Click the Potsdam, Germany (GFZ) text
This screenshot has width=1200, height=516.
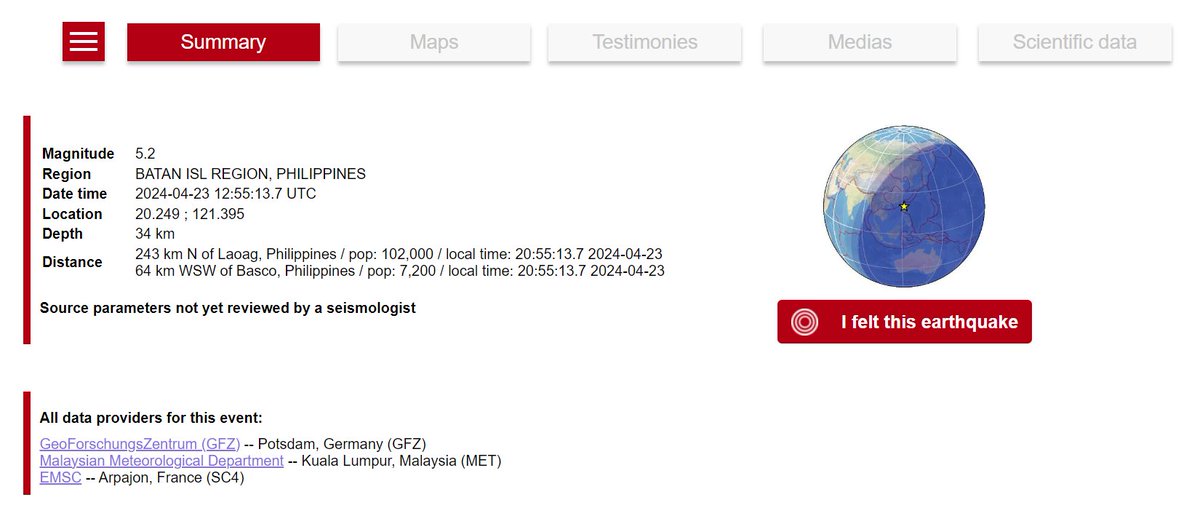tap(343, 444)
